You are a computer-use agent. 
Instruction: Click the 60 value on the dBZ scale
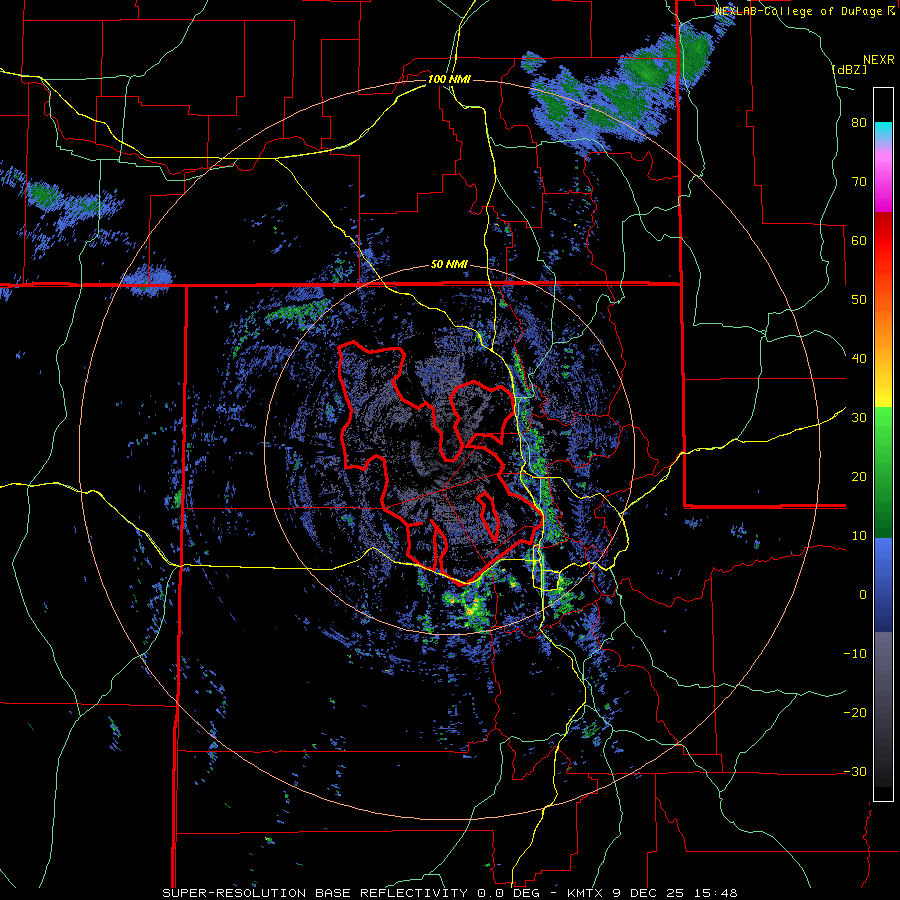click(x=859, y=240)
